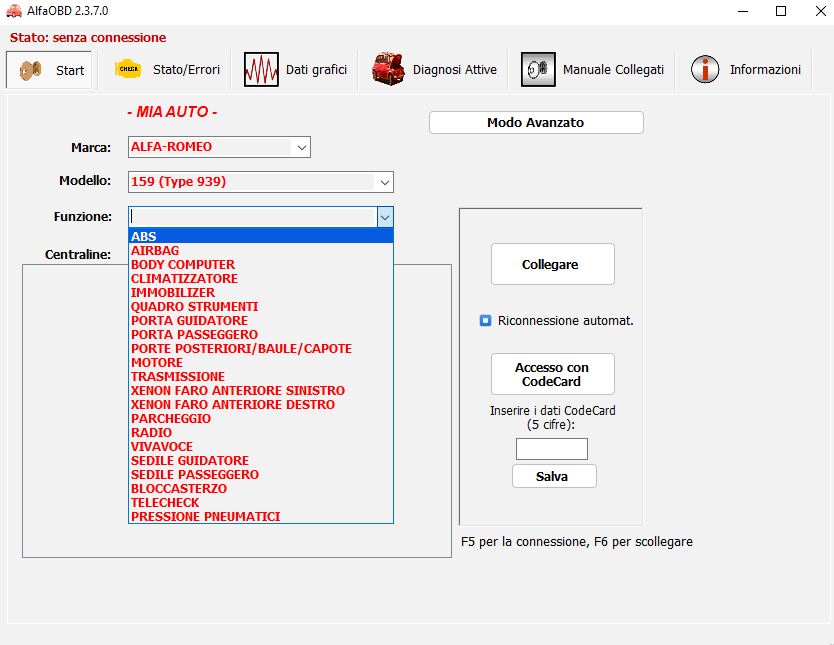Choose RADIO from the list
Image resolution: width=834 pixels, height=645 pixels.
pyautogui.click(x=261, y=432)
